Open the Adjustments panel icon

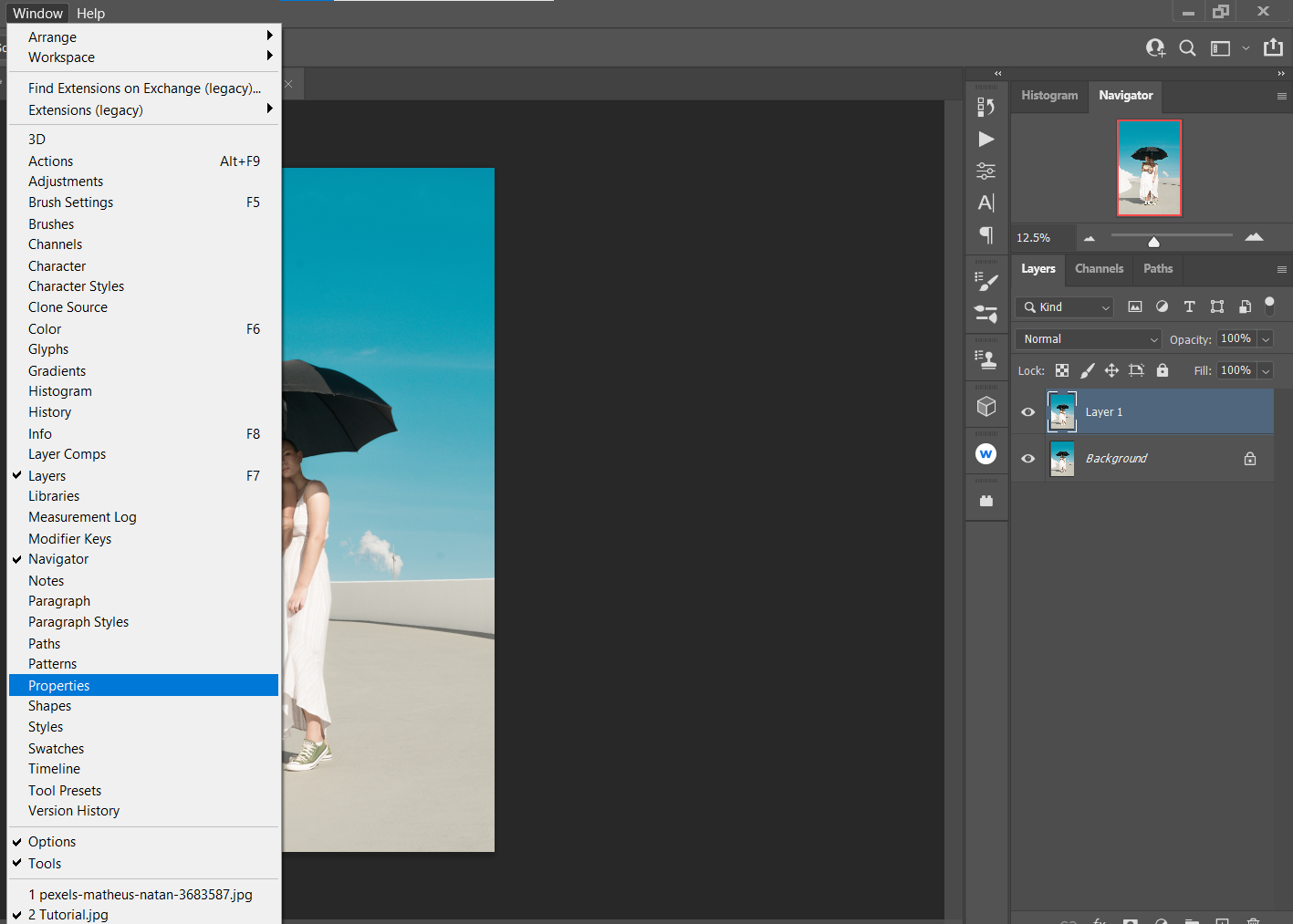(985, 171)
